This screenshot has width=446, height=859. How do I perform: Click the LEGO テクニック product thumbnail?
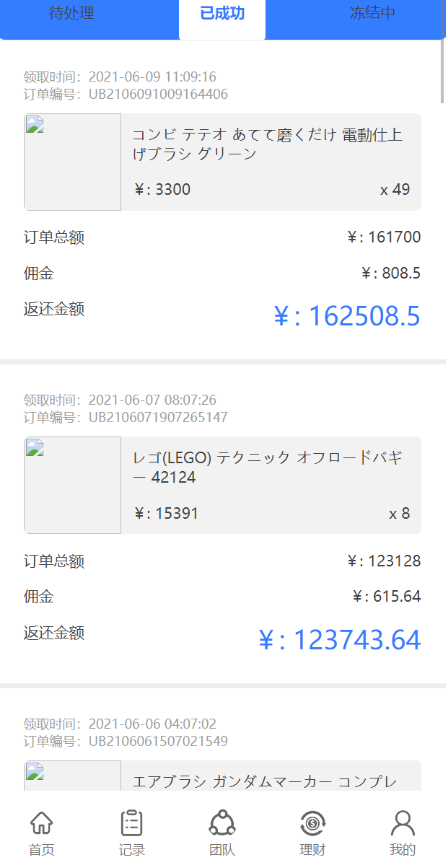point(72,485)
